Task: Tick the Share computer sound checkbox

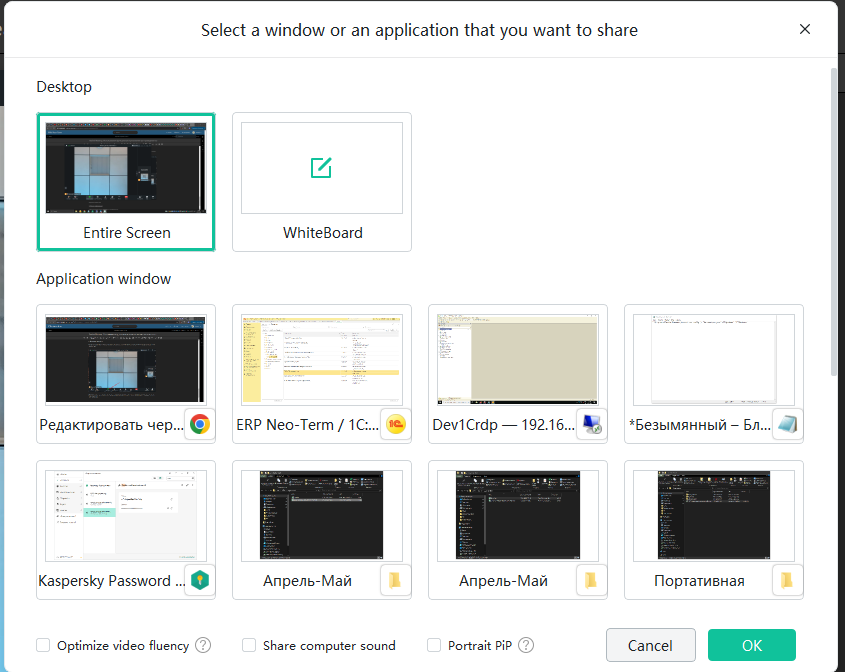Action: tap(249, 645)
